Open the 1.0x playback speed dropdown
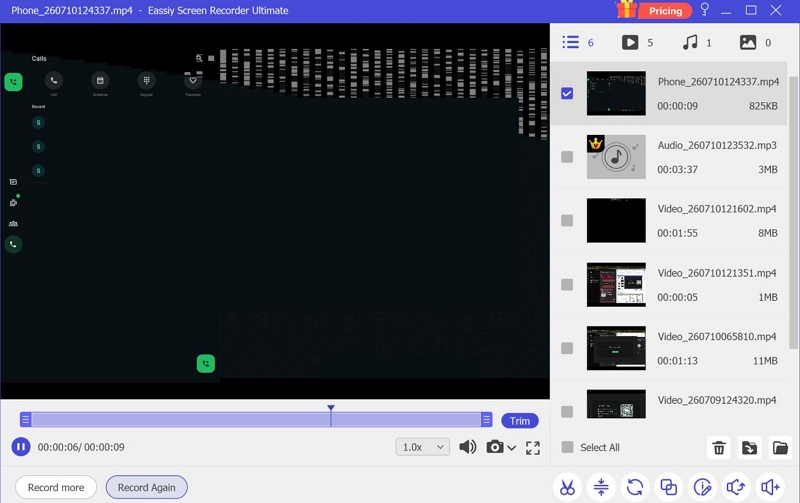This screenshot has width=800, height=503. (x=422, y=447)
